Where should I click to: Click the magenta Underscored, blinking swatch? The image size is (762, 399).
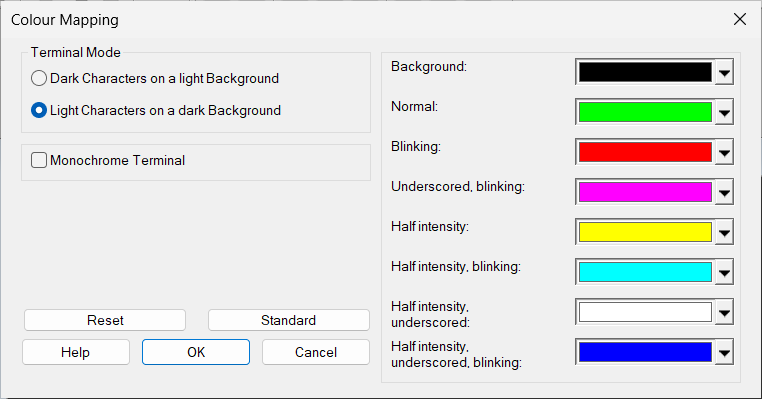click(645, 192)
